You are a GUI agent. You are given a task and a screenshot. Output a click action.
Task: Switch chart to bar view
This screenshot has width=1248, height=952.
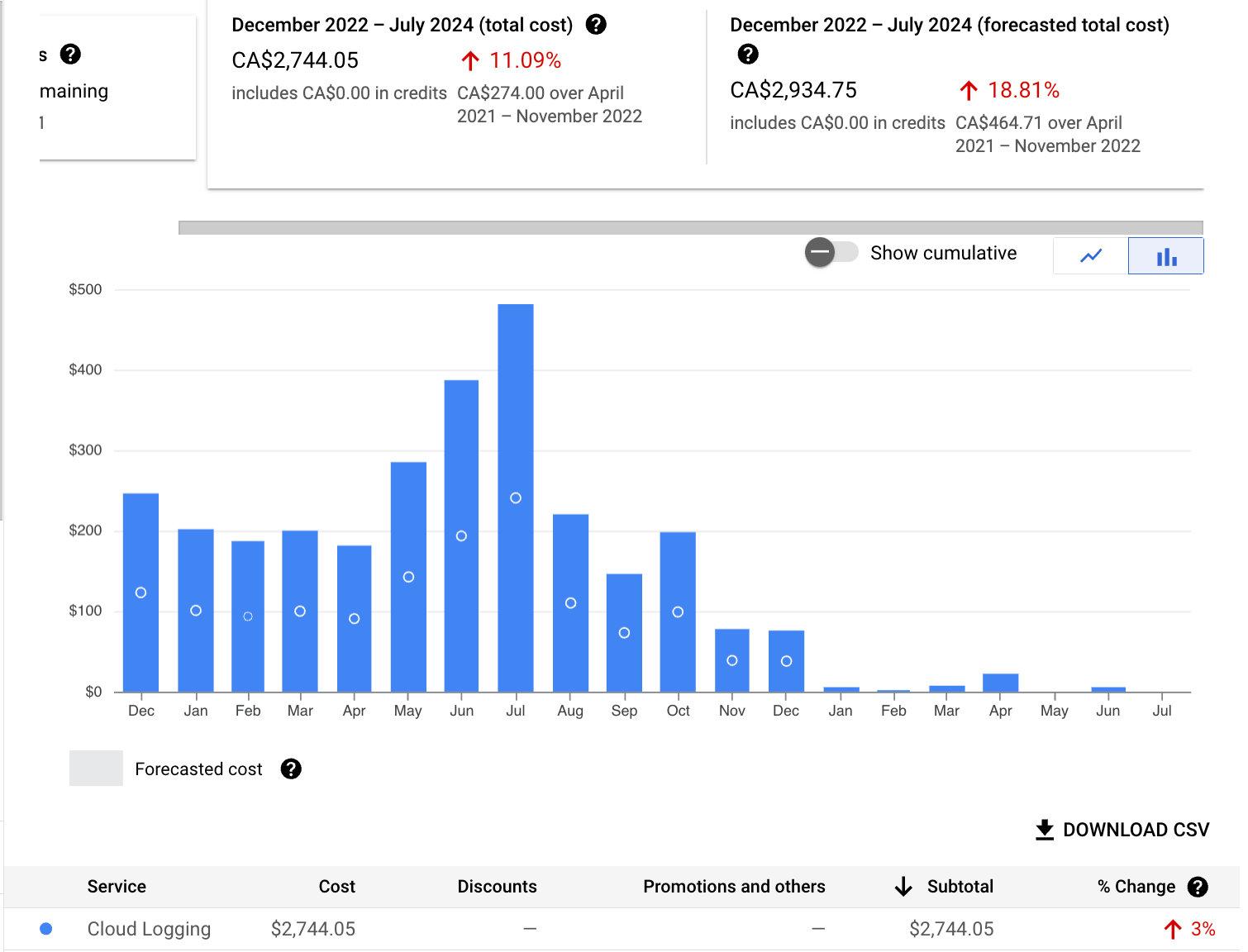pyautogui.click(x=1166, y=255)
